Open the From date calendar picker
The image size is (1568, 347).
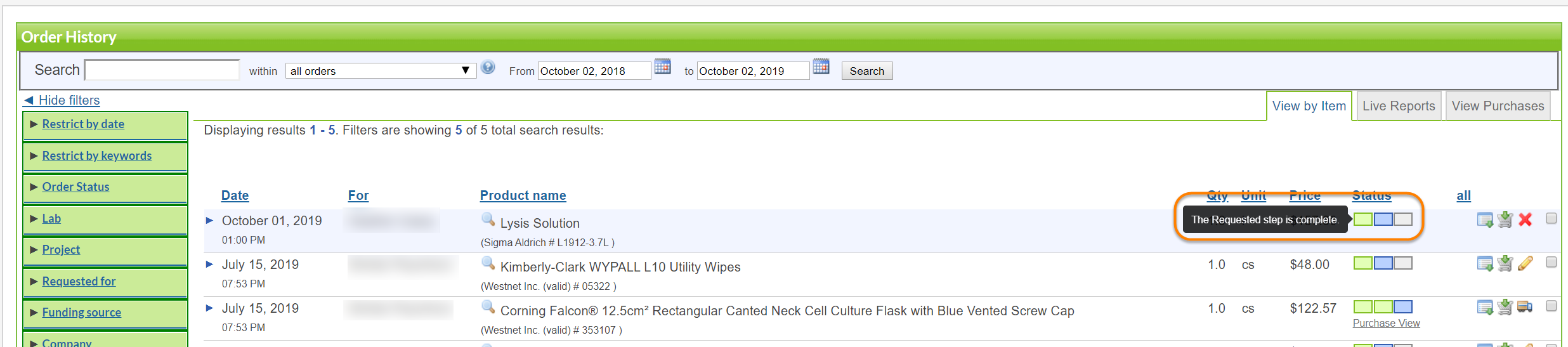663,67
